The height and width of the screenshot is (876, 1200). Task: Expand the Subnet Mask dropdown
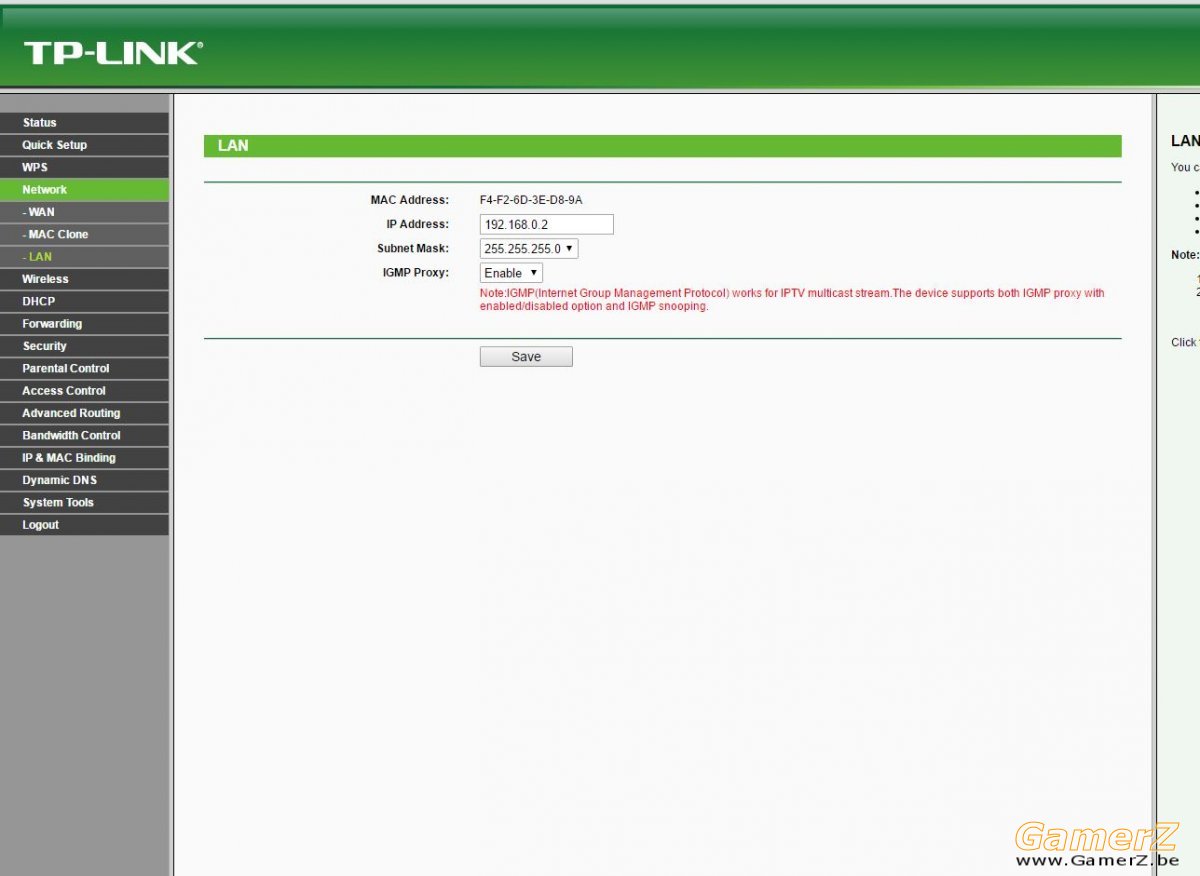pyautogui.click(x=529, y=249)
